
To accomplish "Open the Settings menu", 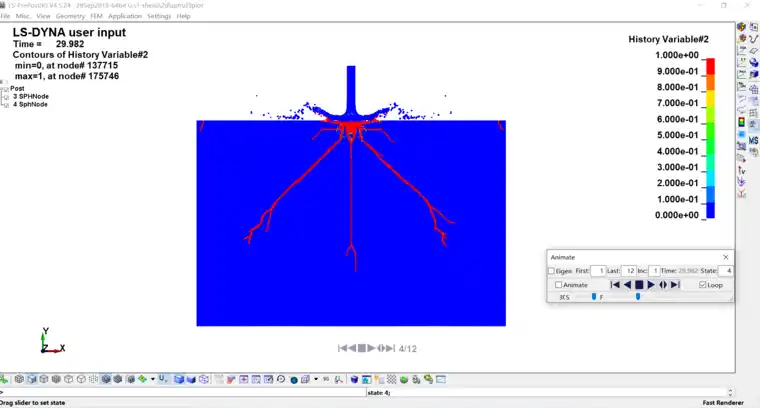I will [x=159, y=16].
